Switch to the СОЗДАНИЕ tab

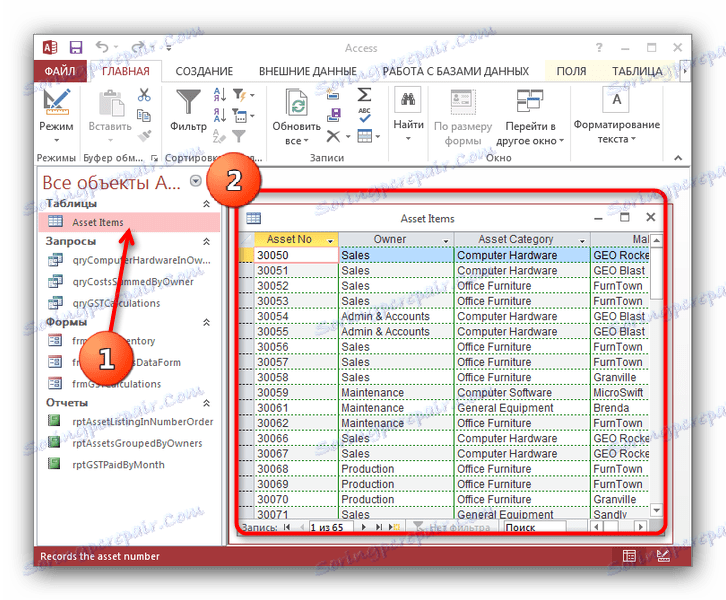point(204,71)
